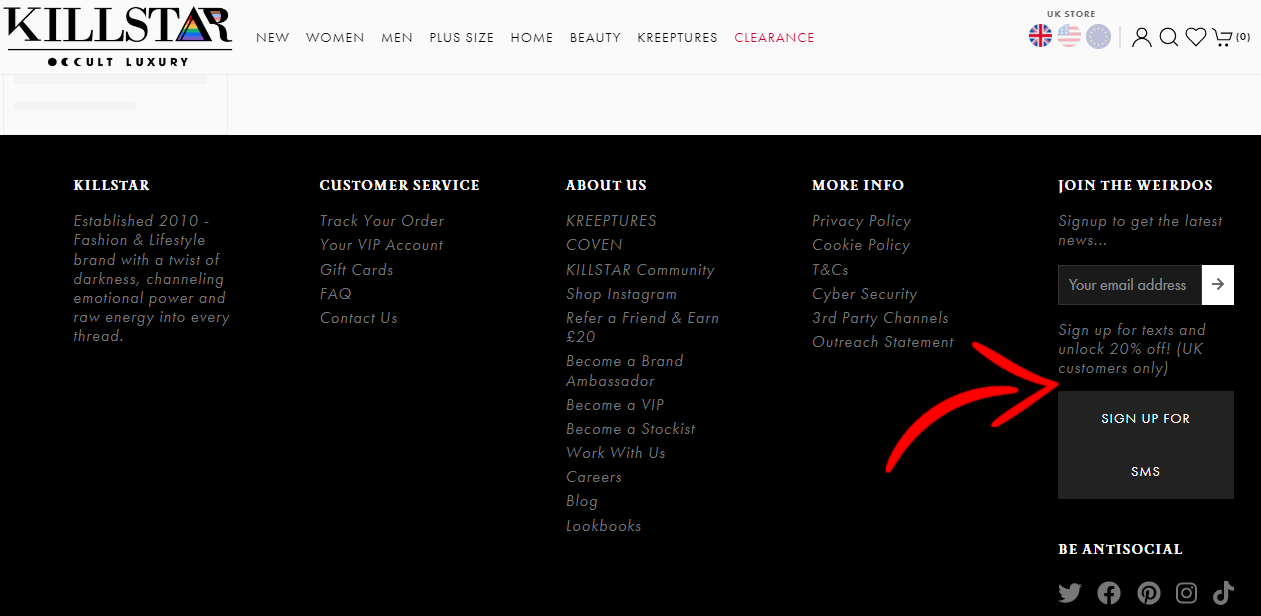Open the Become a VIP link

click(615, 405)
